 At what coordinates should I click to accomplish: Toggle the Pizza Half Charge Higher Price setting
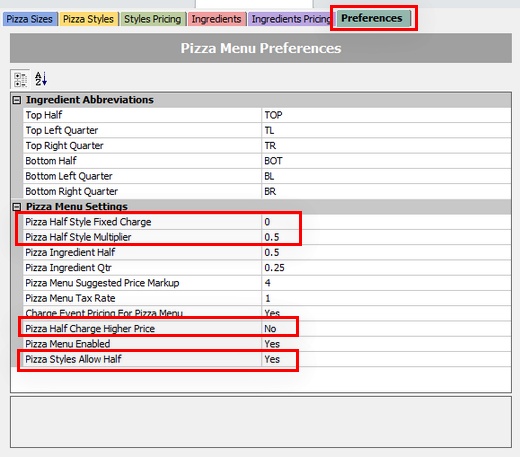click(x=386, y=329)
